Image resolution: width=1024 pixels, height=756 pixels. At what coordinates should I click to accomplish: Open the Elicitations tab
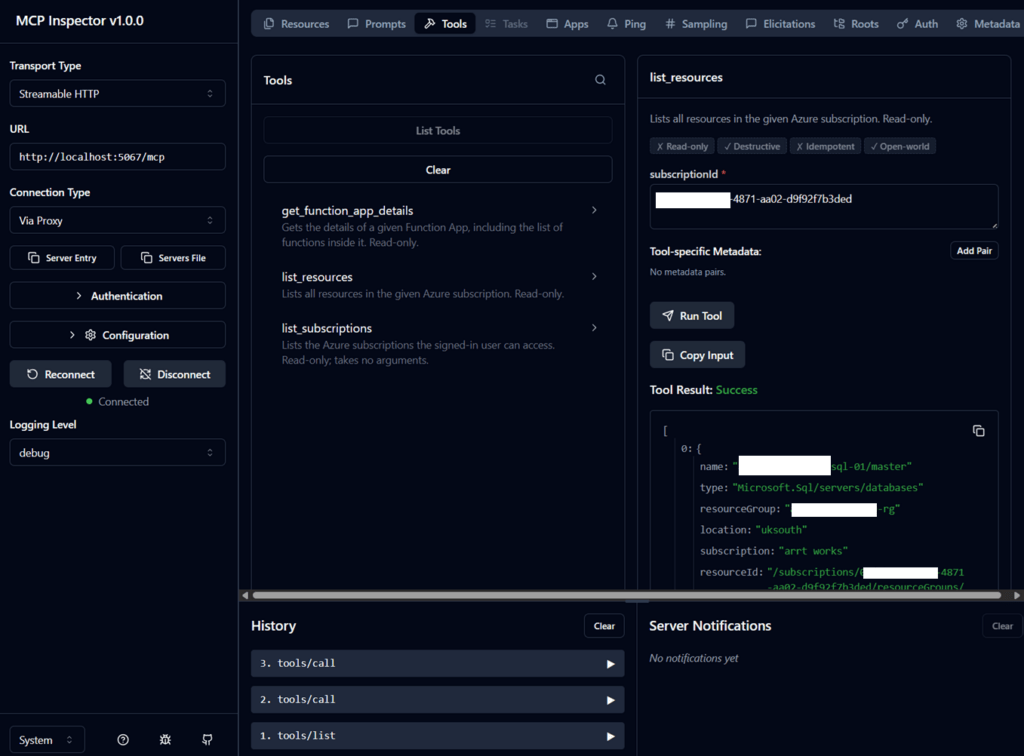(x=780, y=24)
